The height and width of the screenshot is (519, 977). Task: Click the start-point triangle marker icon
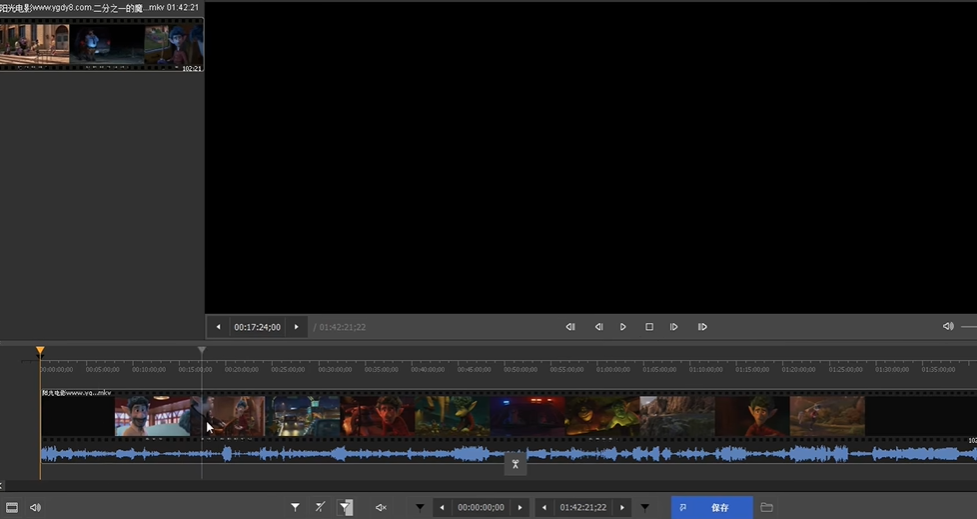420,507
